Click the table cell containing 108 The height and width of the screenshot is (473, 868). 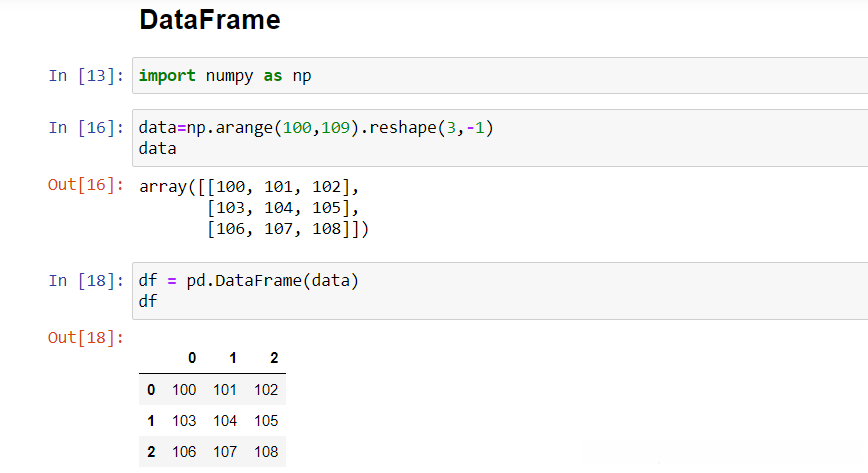(x=266, y=452)
